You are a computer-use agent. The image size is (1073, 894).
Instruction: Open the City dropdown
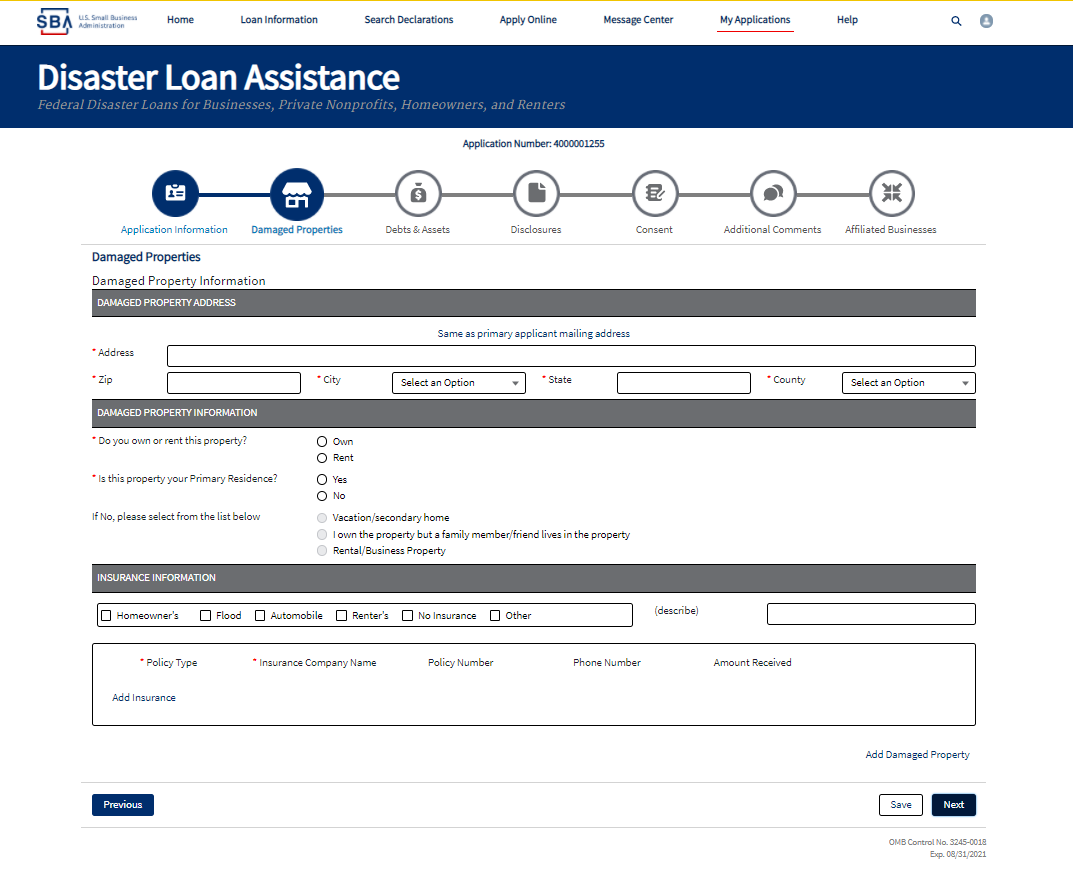pyautogui.click(x=458, y=383)
